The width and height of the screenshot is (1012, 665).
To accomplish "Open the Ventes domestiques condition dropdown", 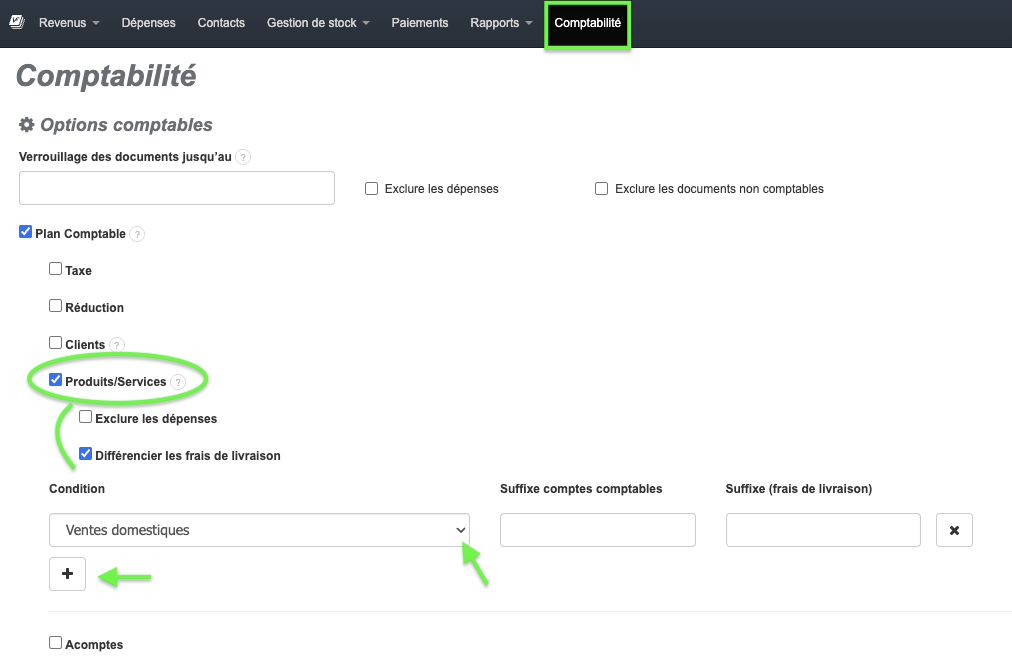I will pyautogui.click(x=259, y=530).
